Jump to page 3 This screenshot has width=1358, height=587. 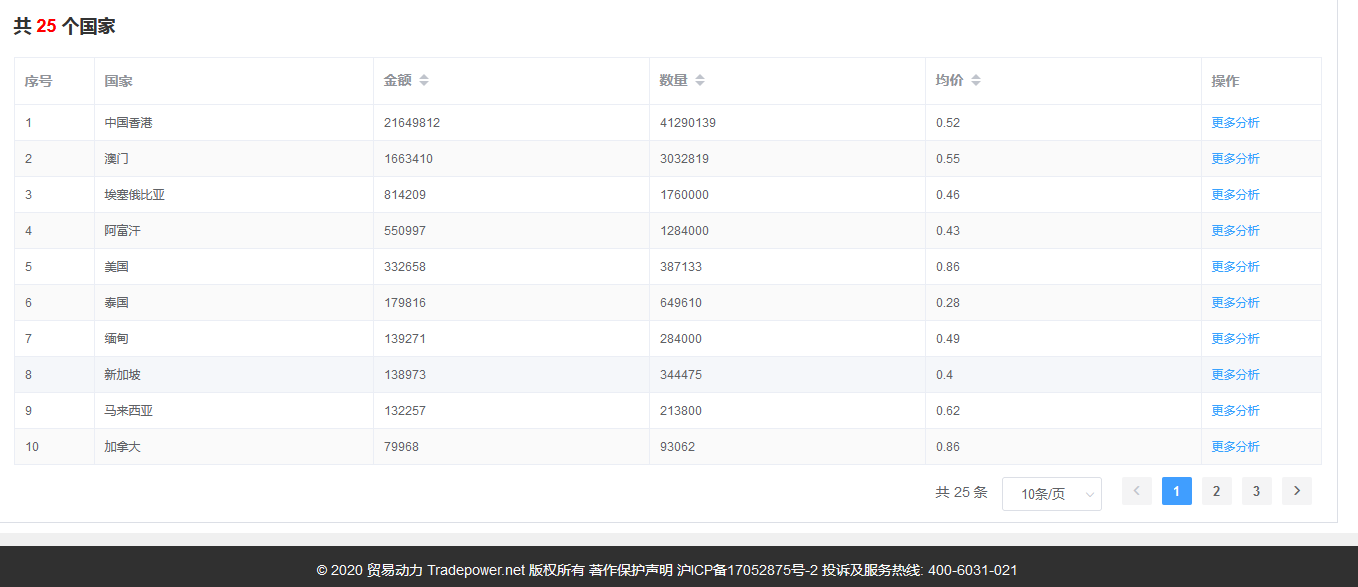point(1256,491)
